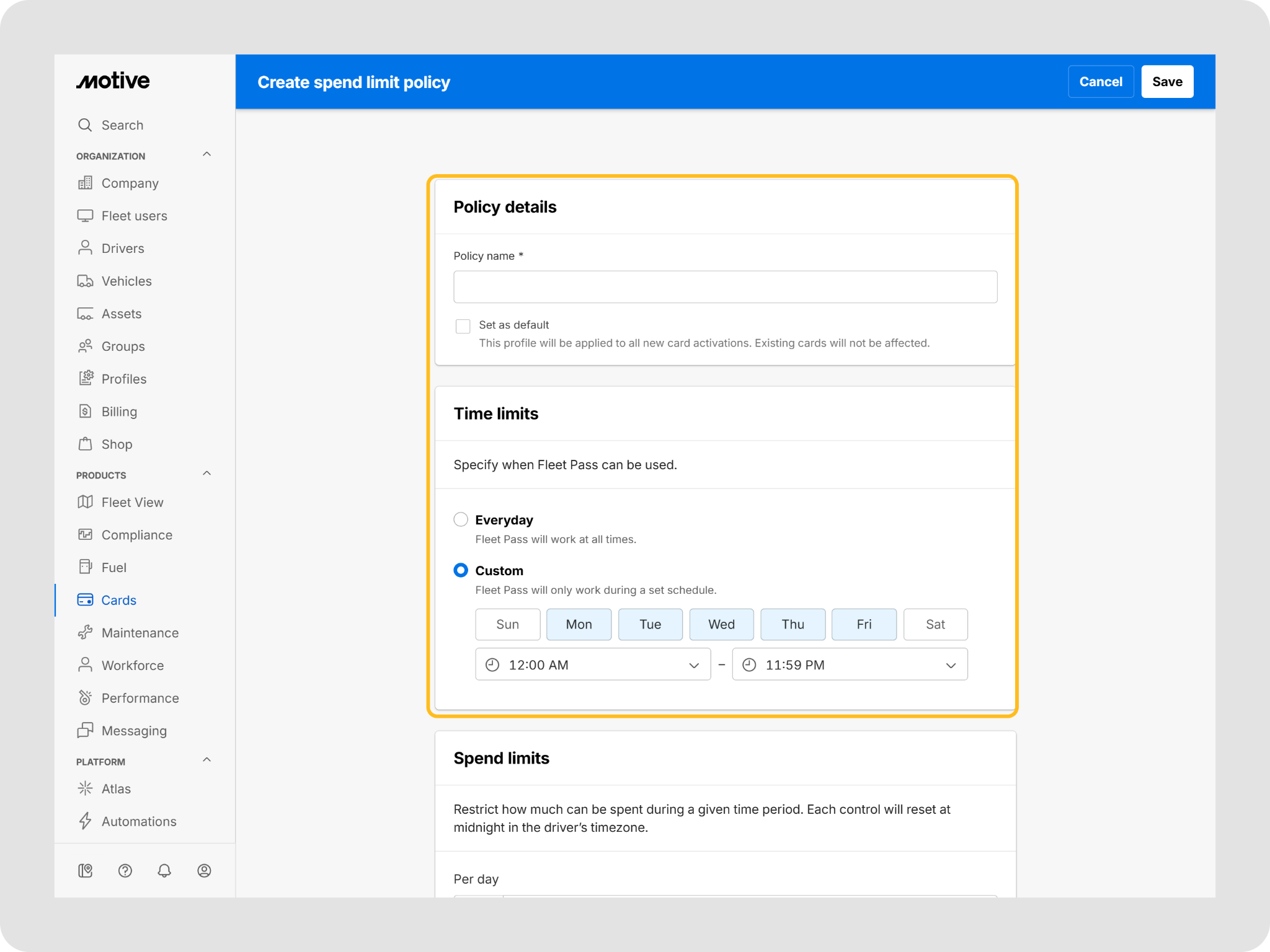1270x952 pixels.
Task: Enable the Set as default checkbox
Action: click(463, 326)
